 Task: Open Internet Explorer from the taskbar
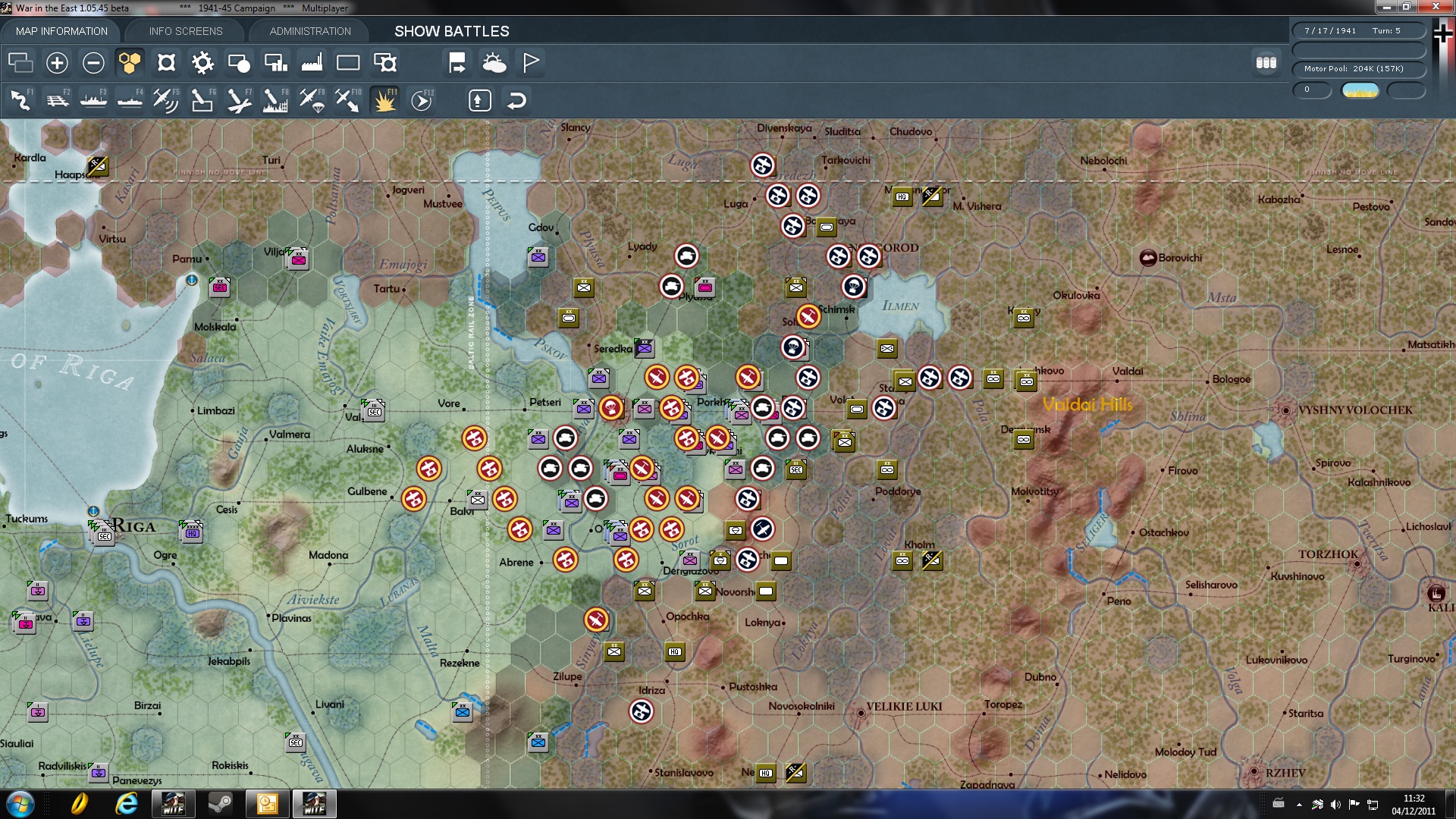coord(126,804)
